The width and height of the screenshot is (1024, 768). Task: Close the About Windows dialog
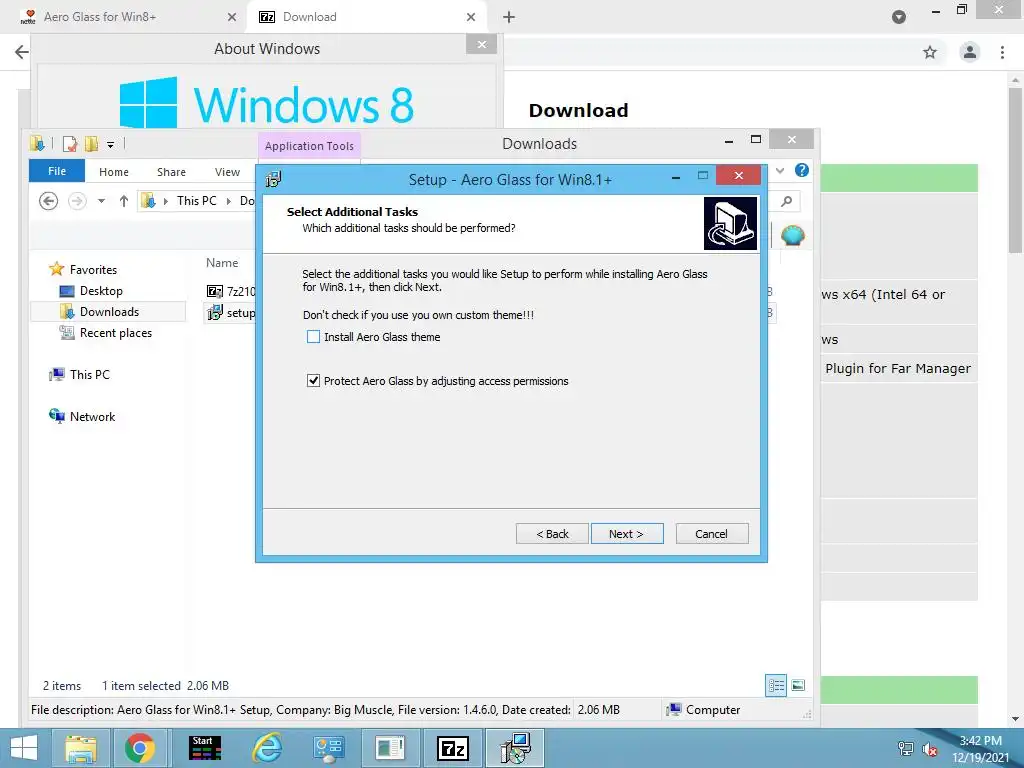click(x=481, y=44)
